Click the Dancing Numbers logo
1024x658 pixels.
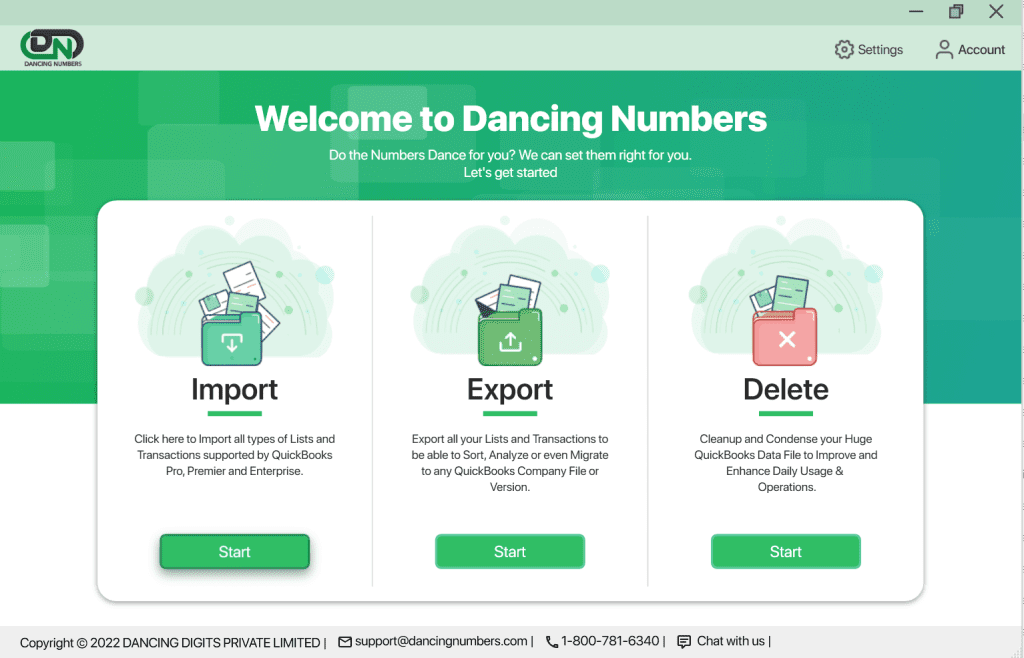click(x=50, y=46)
